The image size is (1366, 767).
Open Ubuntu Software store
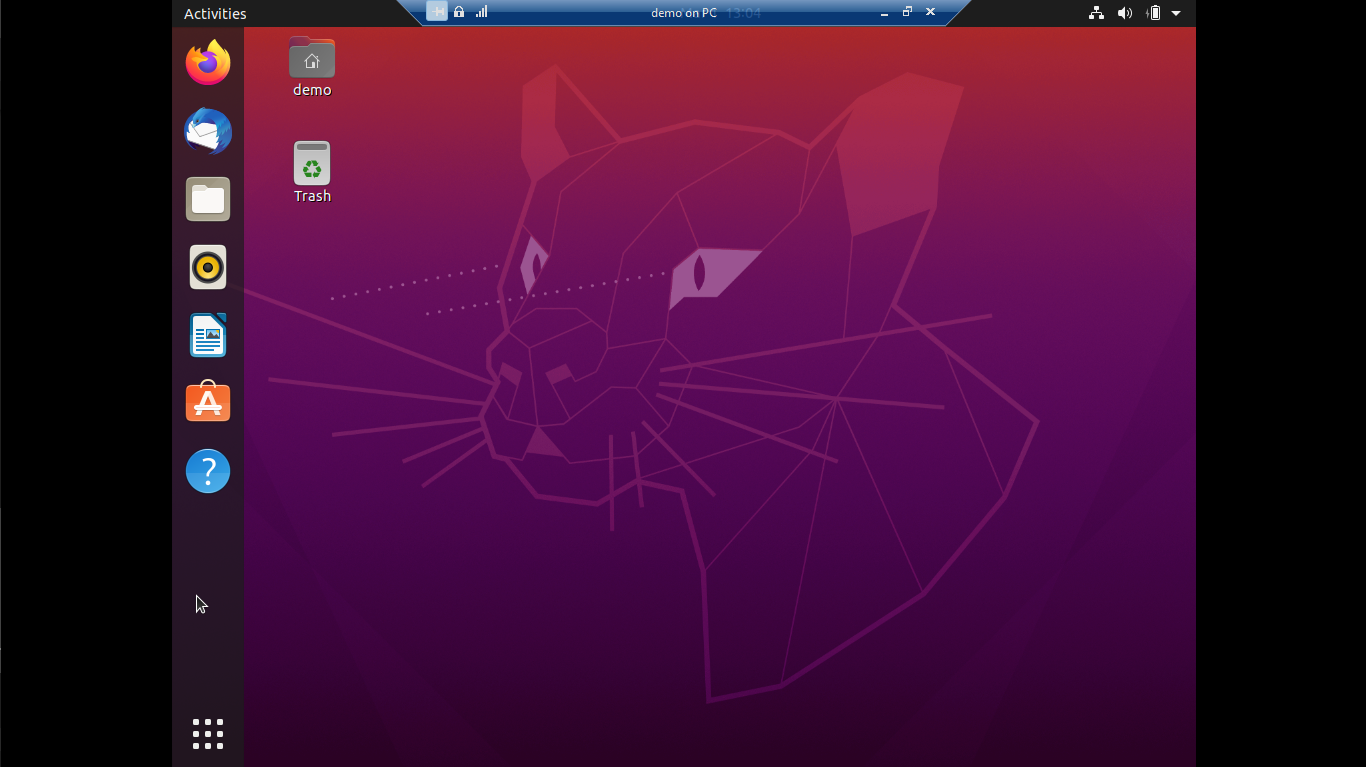(x=207, y=402)
